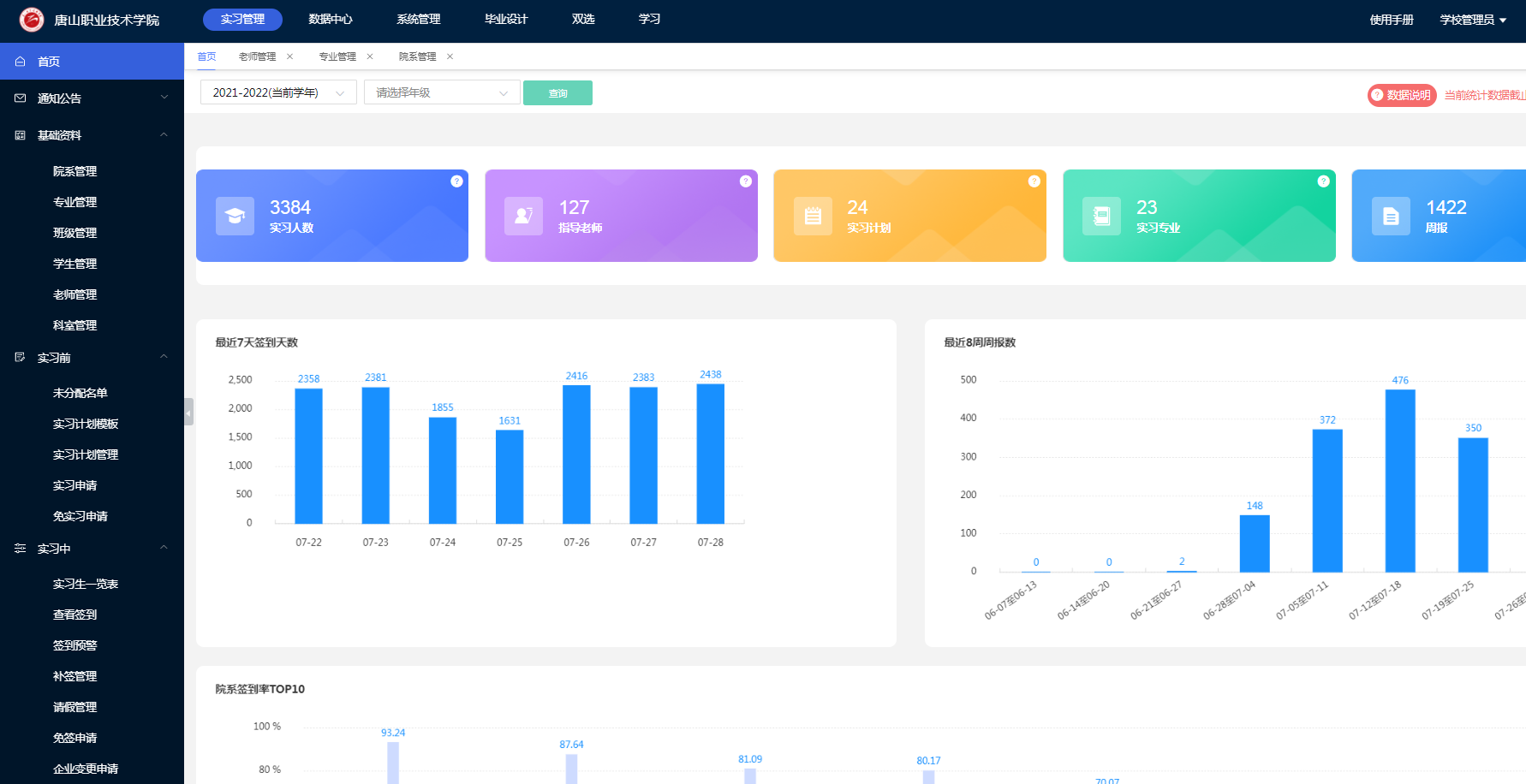Click the 数据说明 button
1526x784 pixels.
point(1401,95)
